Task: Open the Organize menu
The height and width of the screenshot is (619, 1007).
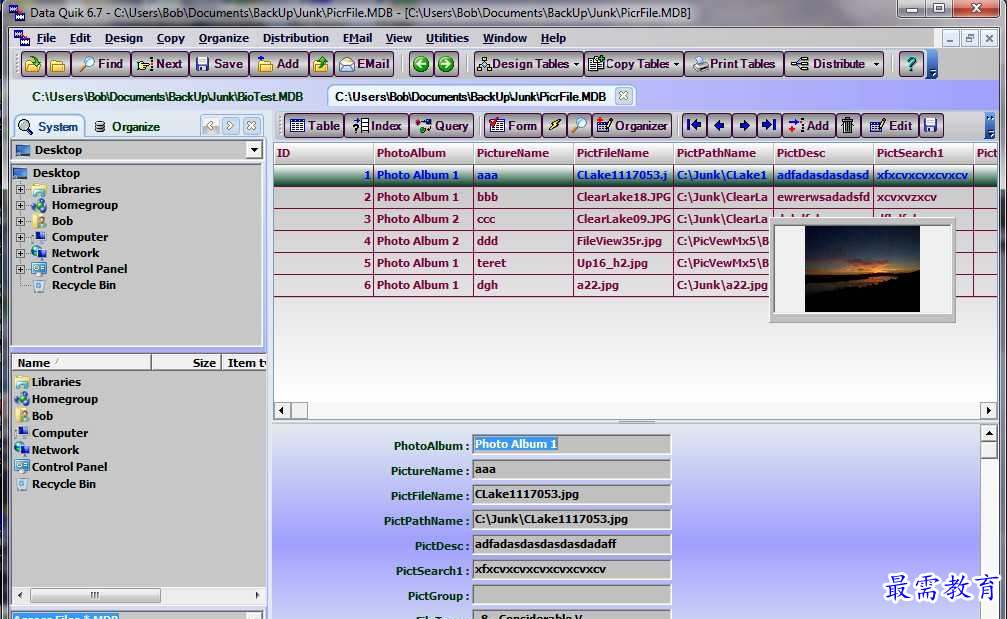Action: (223, 38)
